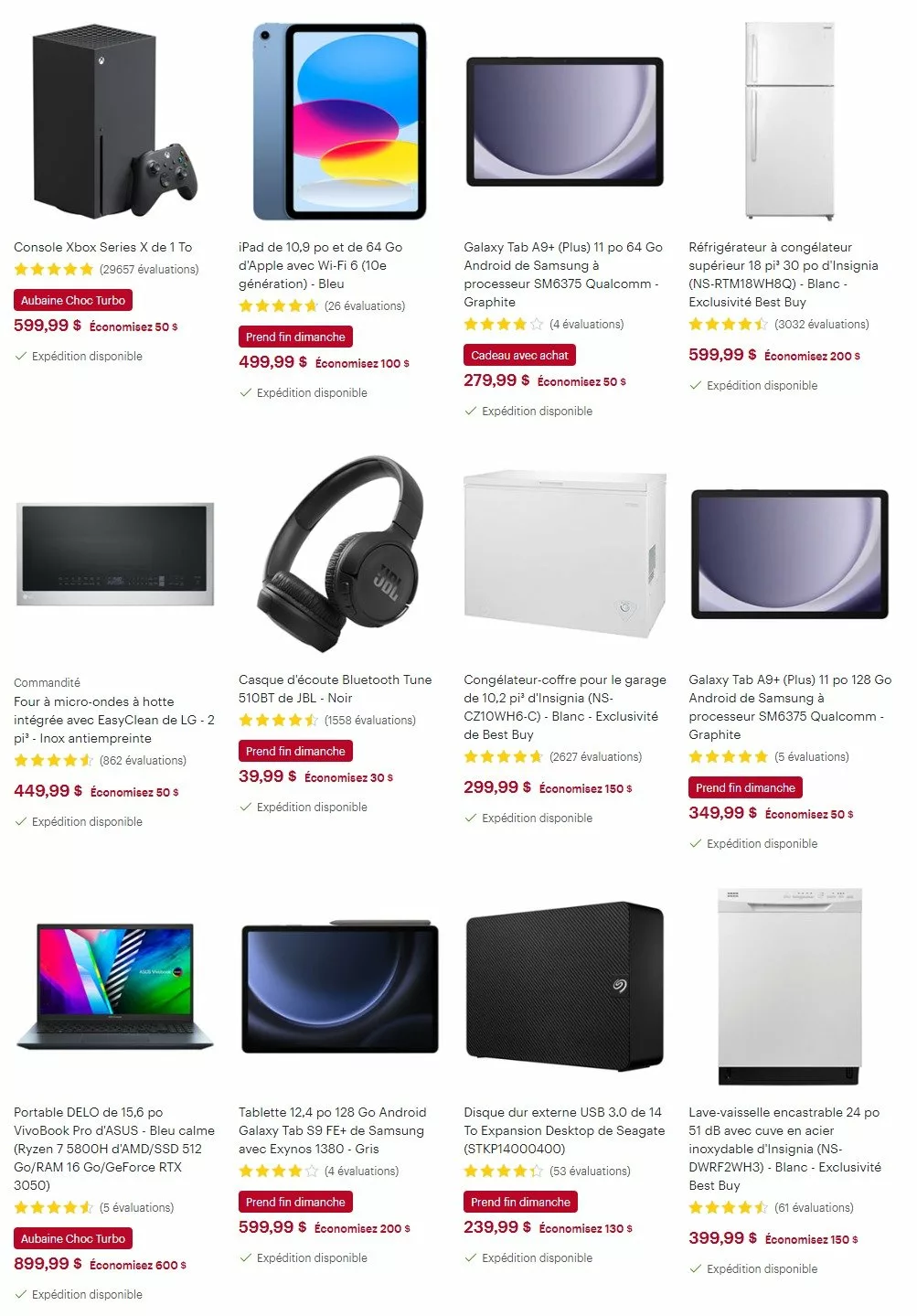Open the Insignia dishwasher product image
This screenshot has width=917, height=1316.
789,986
